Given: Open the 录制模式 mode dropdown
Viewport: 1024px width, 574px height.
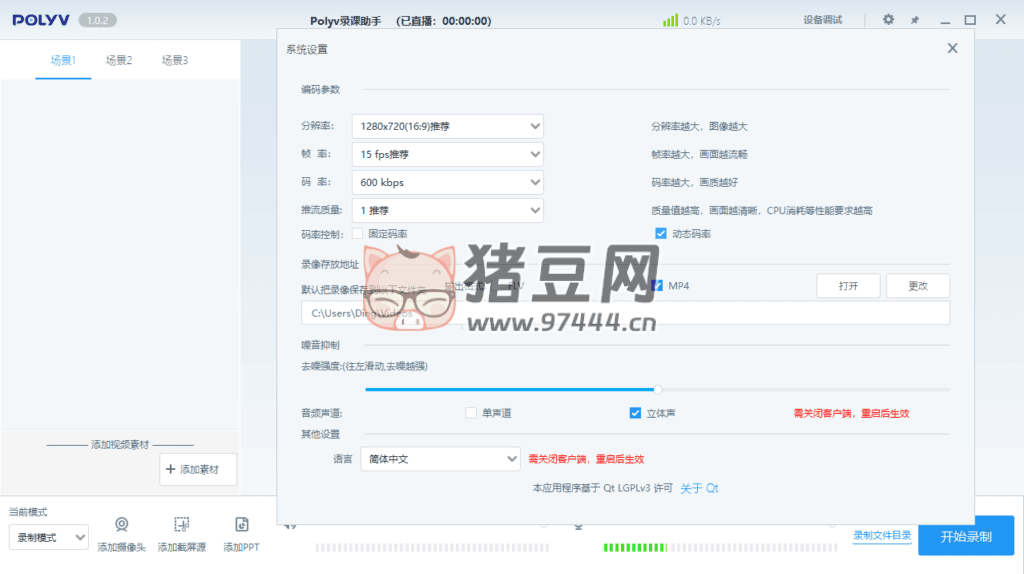Looking at the screenshot, I should (48, 537).
